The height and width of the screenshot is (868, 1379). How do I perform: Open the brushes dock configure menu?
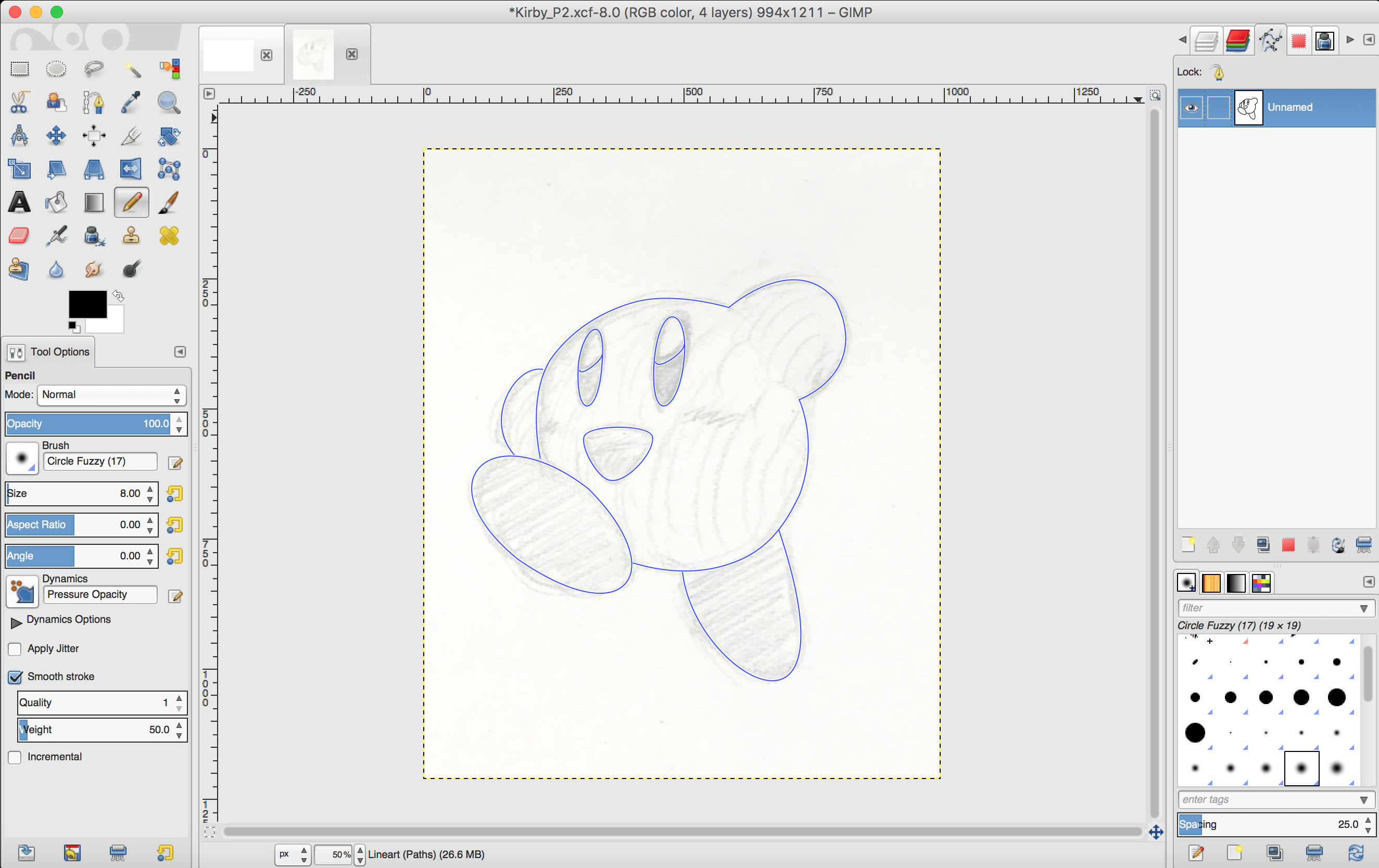(x=1368, y=582)
